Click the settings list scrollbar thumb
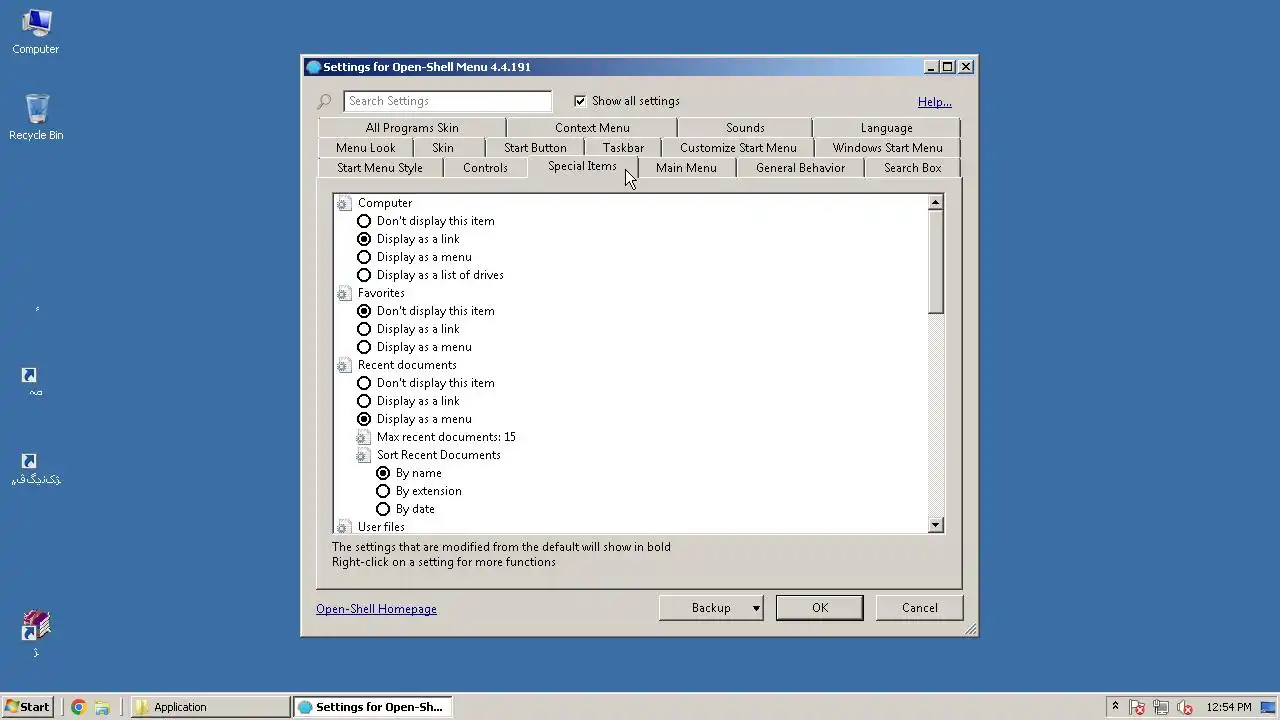This screenshot has height=720, width=1280. 935,263
